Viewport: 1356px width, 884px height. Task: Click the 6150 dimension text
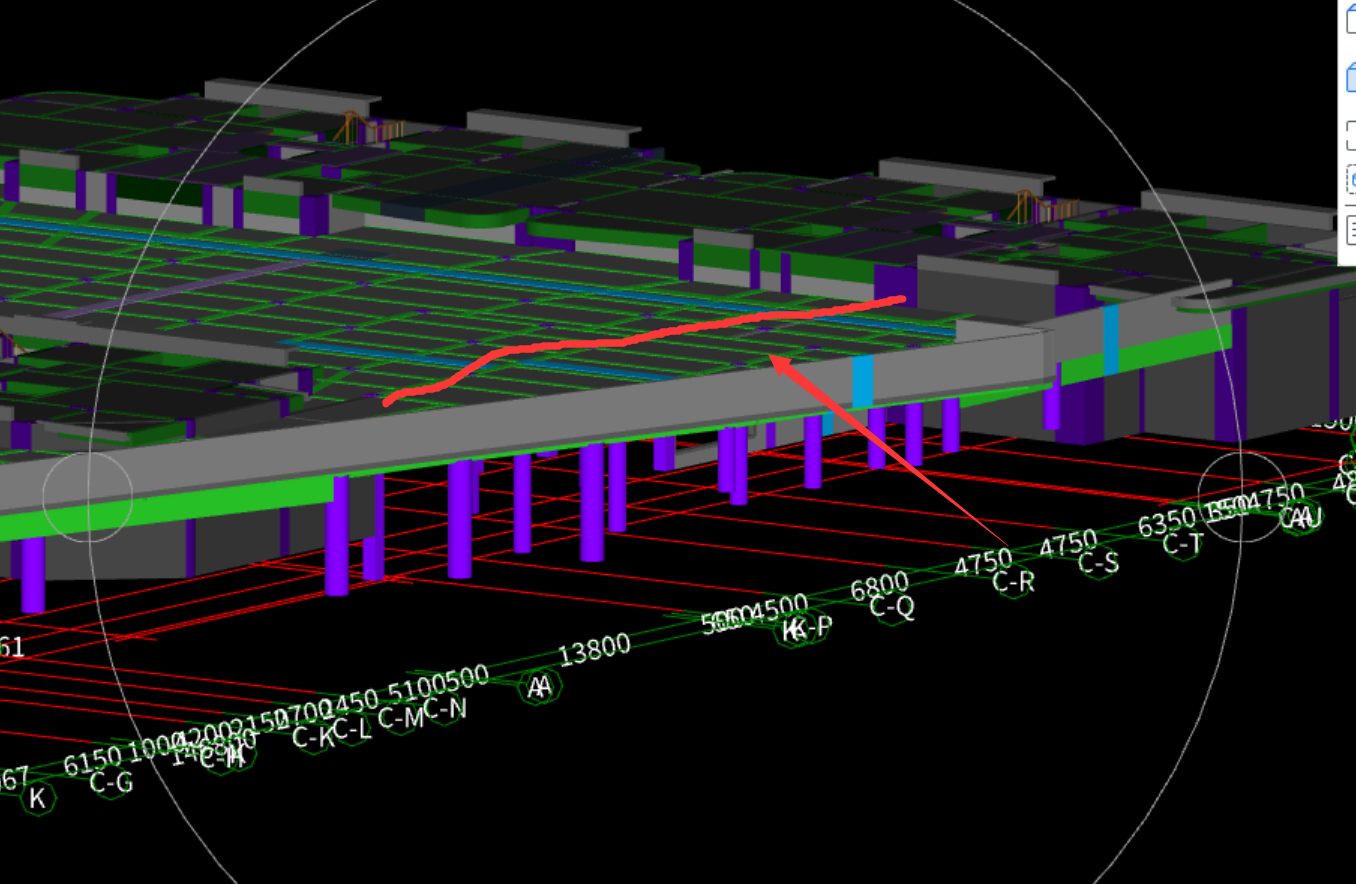(x=92, y=759)
